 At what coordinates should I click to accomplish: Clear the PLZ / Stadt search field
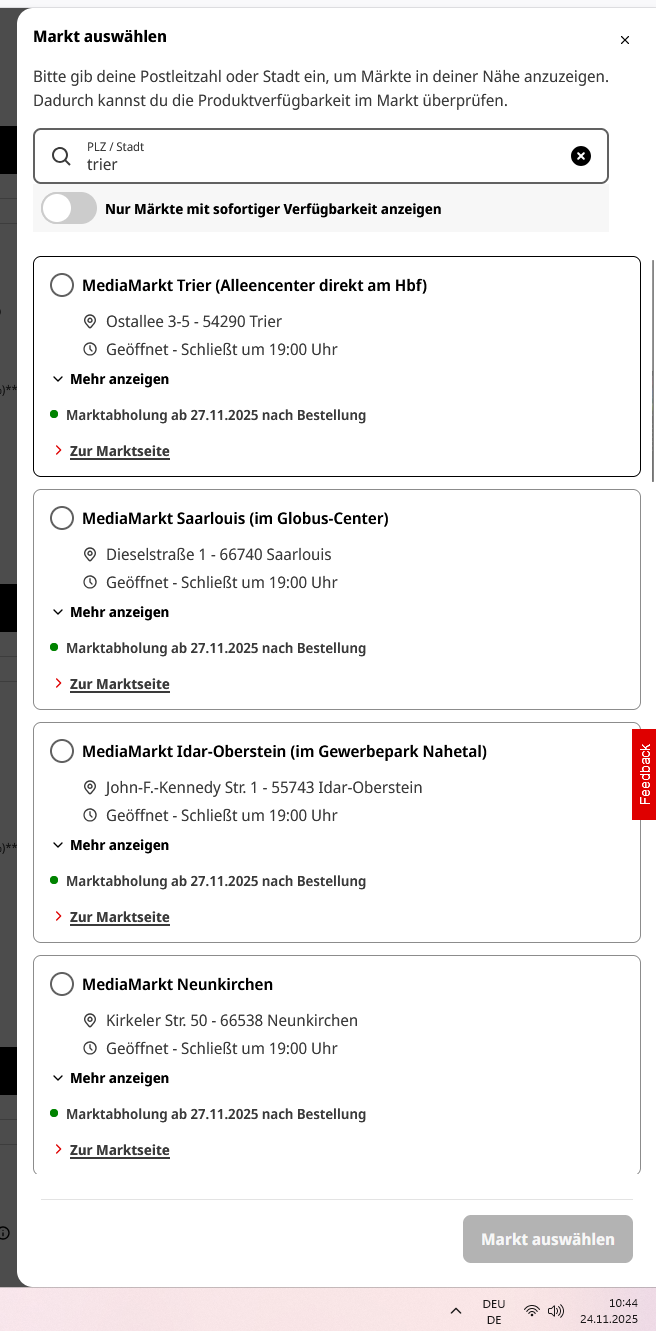point(581,156)
